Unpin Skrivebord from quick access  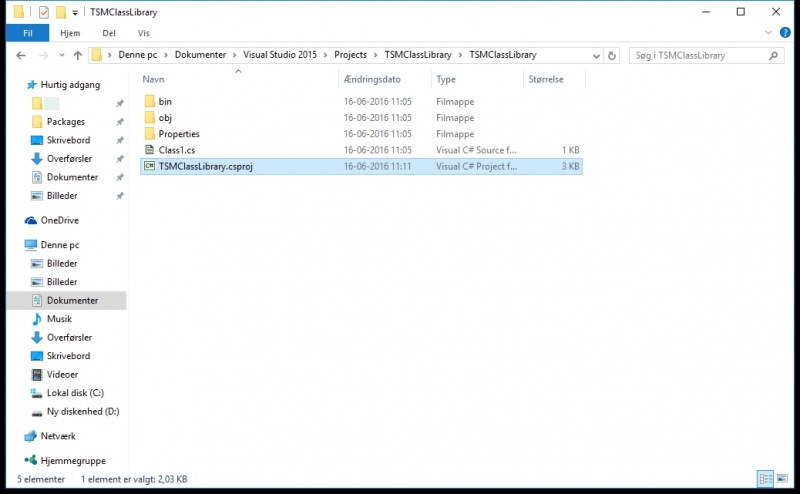click(120, 140)
